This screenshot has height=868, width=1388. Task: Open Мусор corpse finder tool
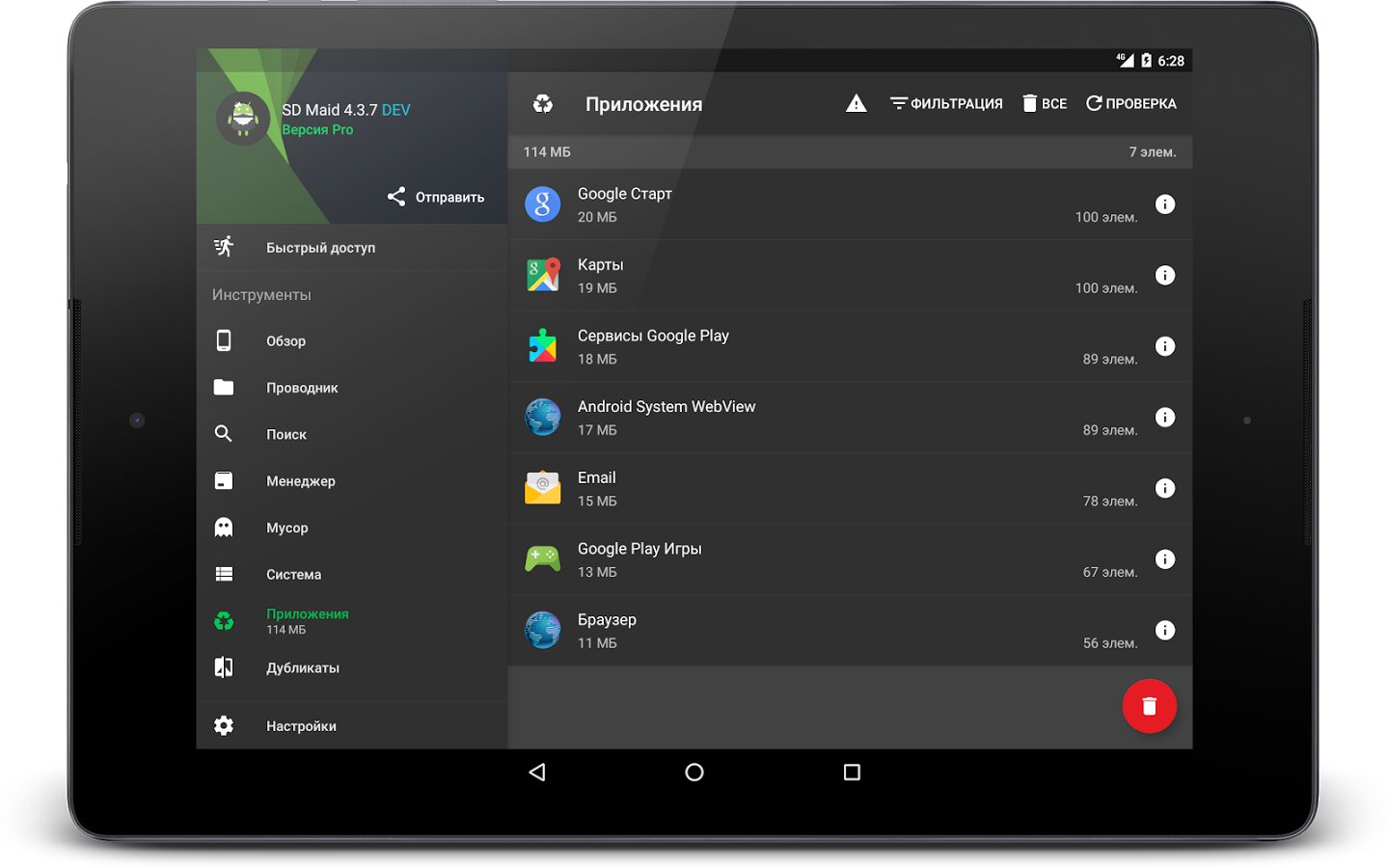(352, 528)
